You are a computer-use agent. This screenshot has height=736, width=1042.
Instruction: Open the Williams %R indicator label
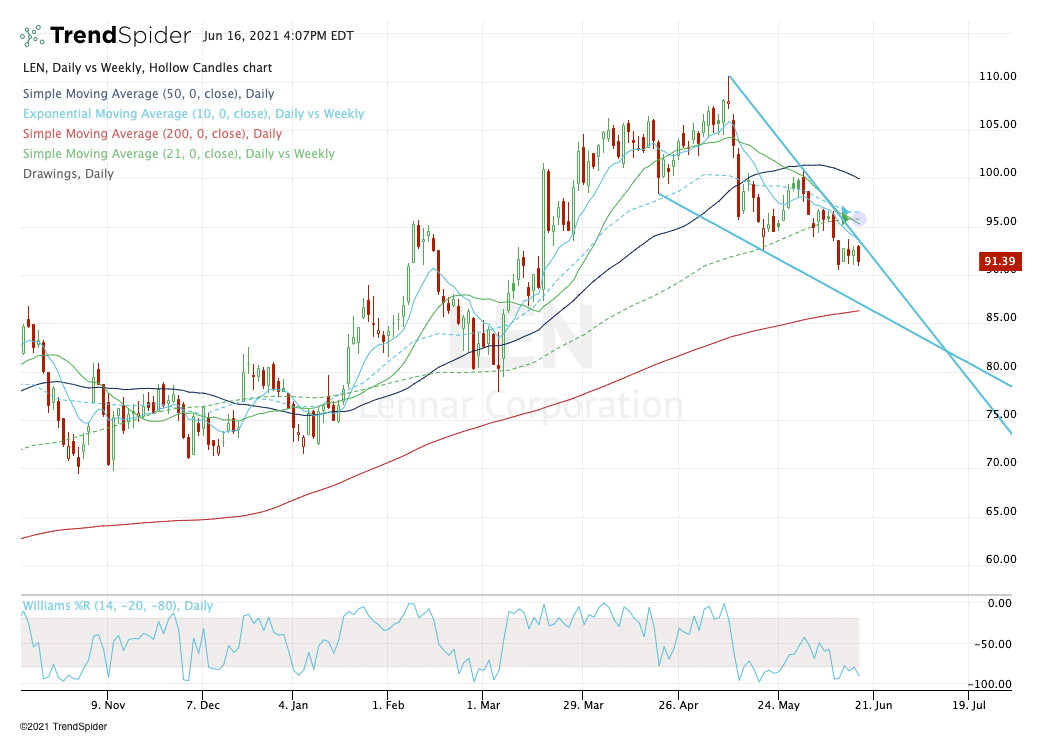click(117, 606)
